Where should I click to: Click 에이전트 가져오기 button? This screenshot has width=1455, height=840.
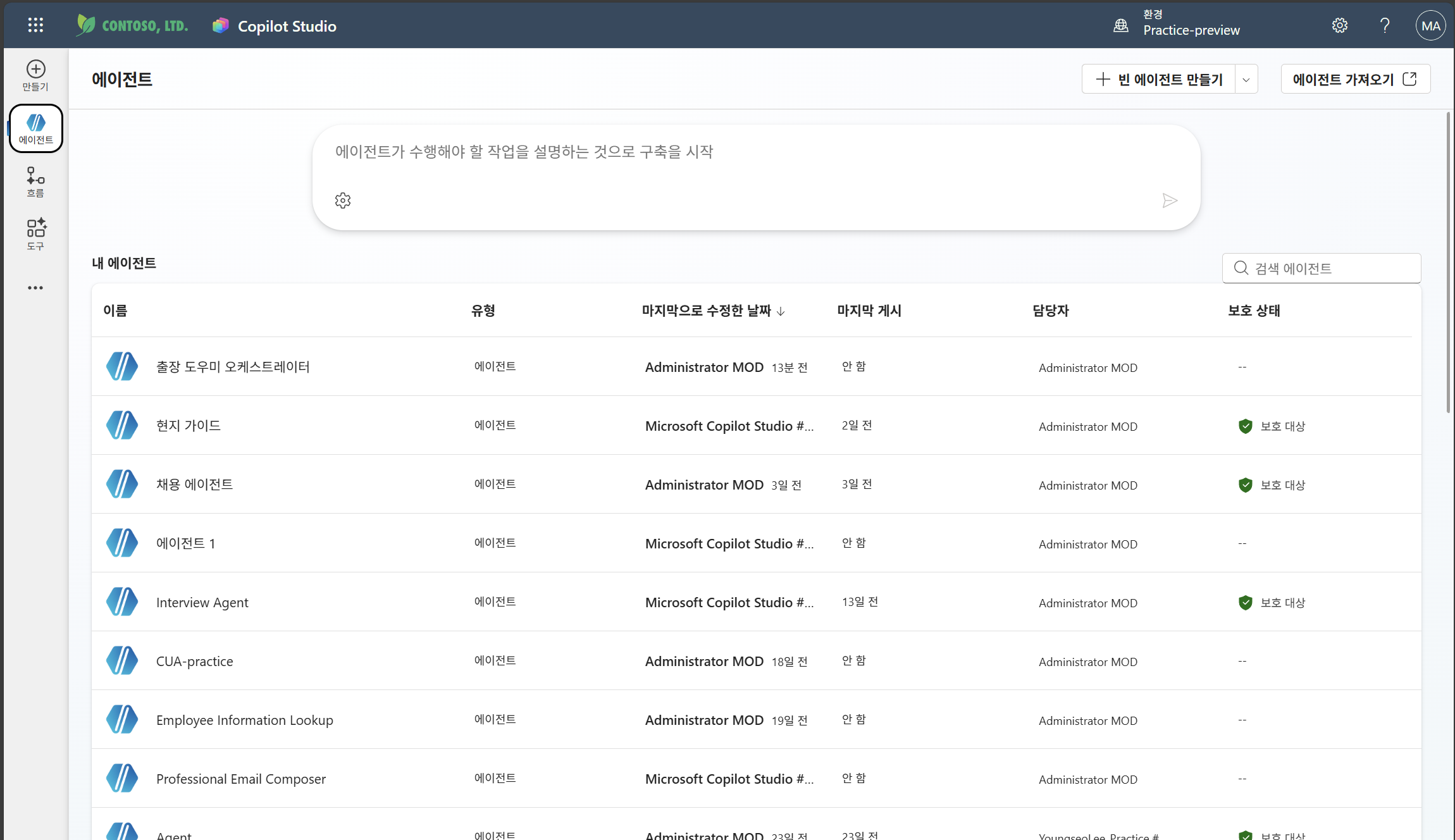(1355, 79)
